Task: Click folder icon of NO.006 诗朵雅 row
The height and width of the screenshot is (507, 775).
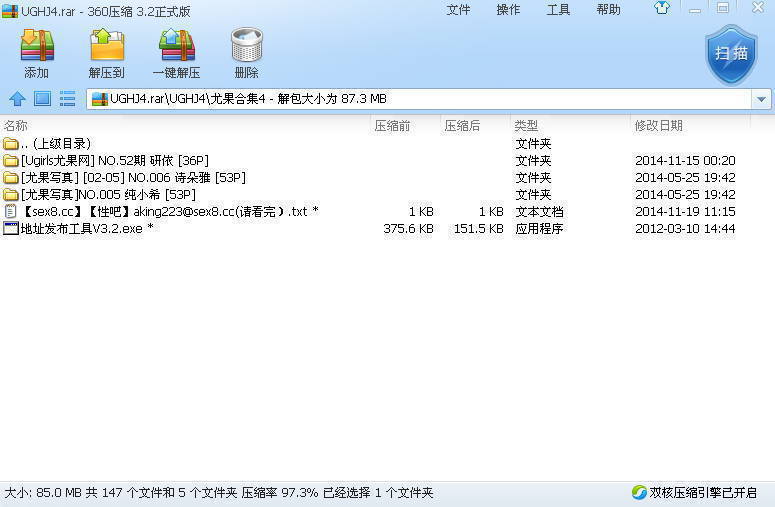Action: (10, 177)
